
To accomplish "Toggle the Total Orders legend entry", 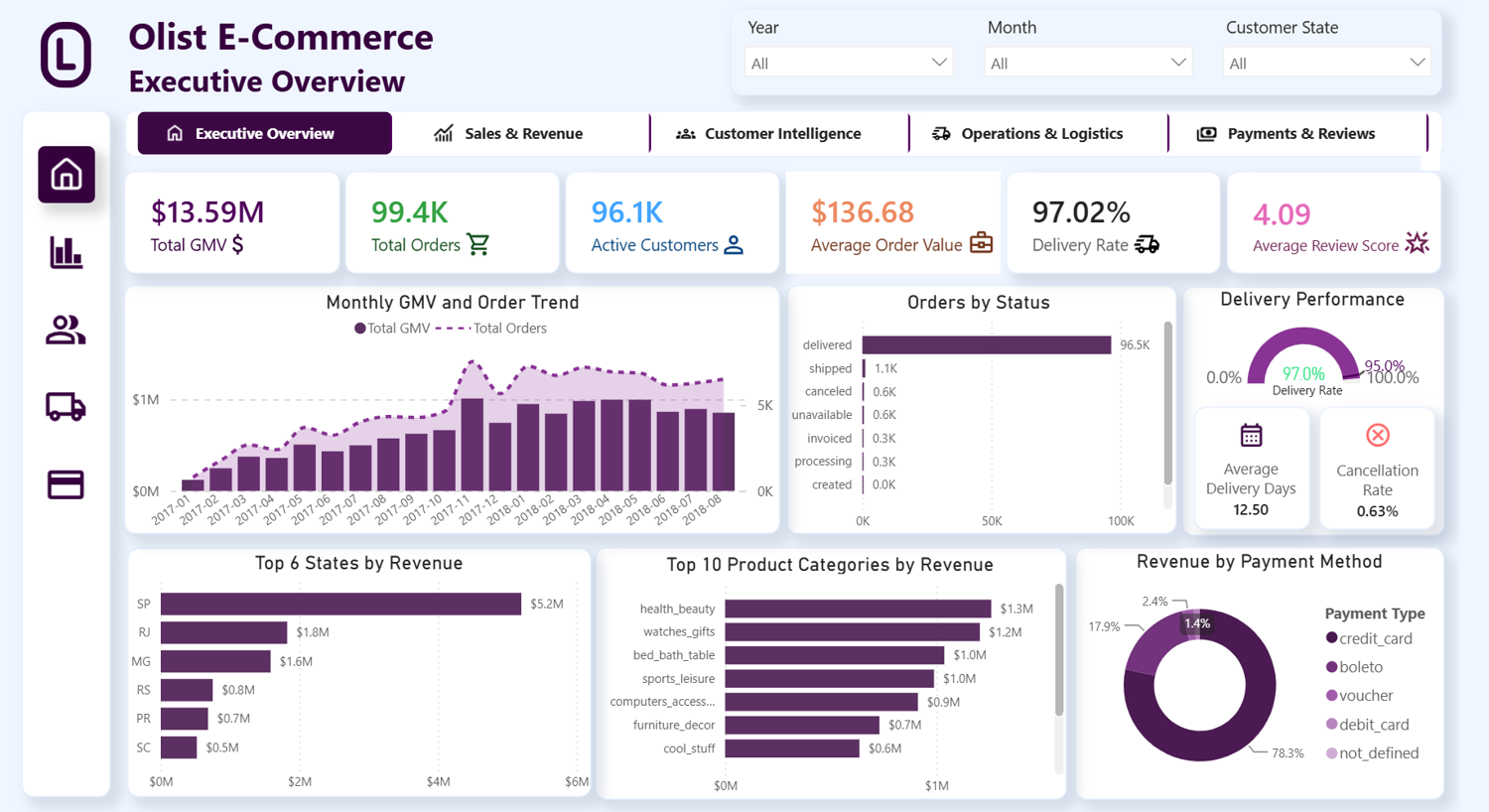I will tap(491, 329).
